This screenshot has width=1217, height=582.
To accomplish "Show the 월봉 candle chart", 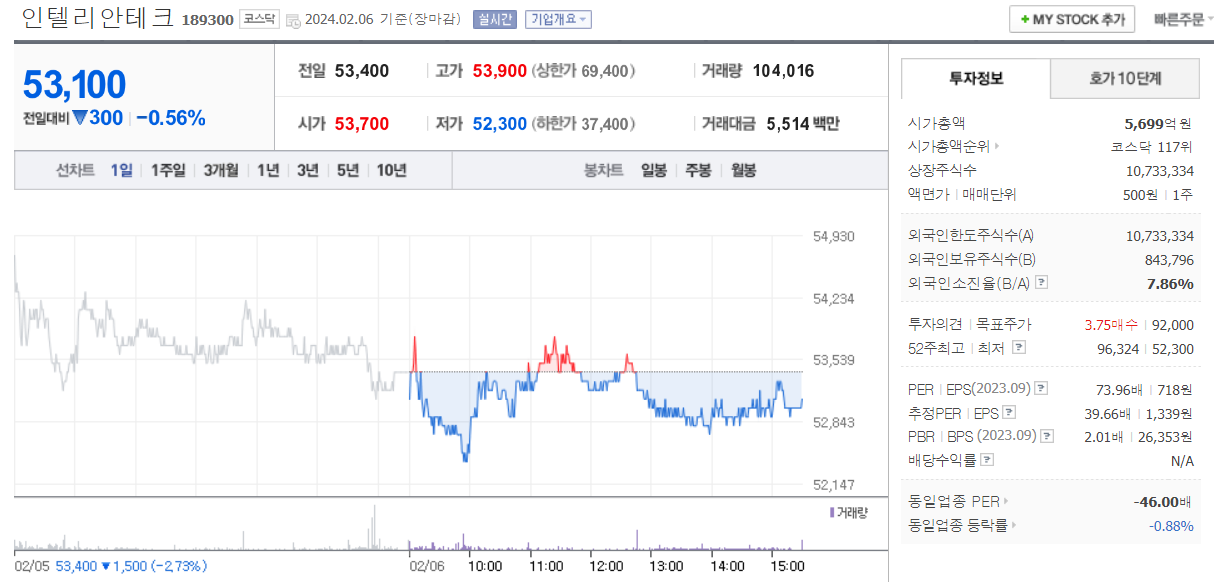I will (743, 170).
